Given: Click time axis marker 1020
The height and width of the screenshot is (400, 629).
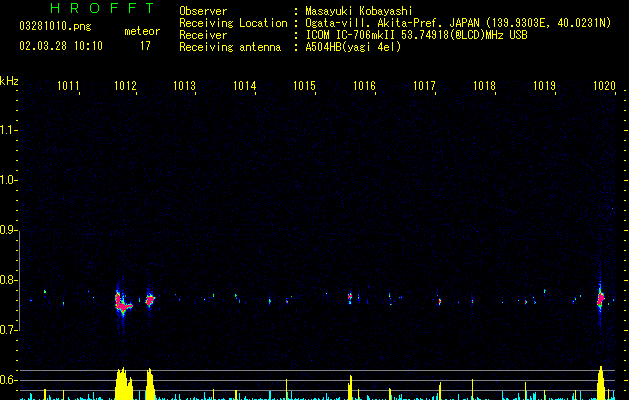Looking at the screenshot, I should coord(605,86).
